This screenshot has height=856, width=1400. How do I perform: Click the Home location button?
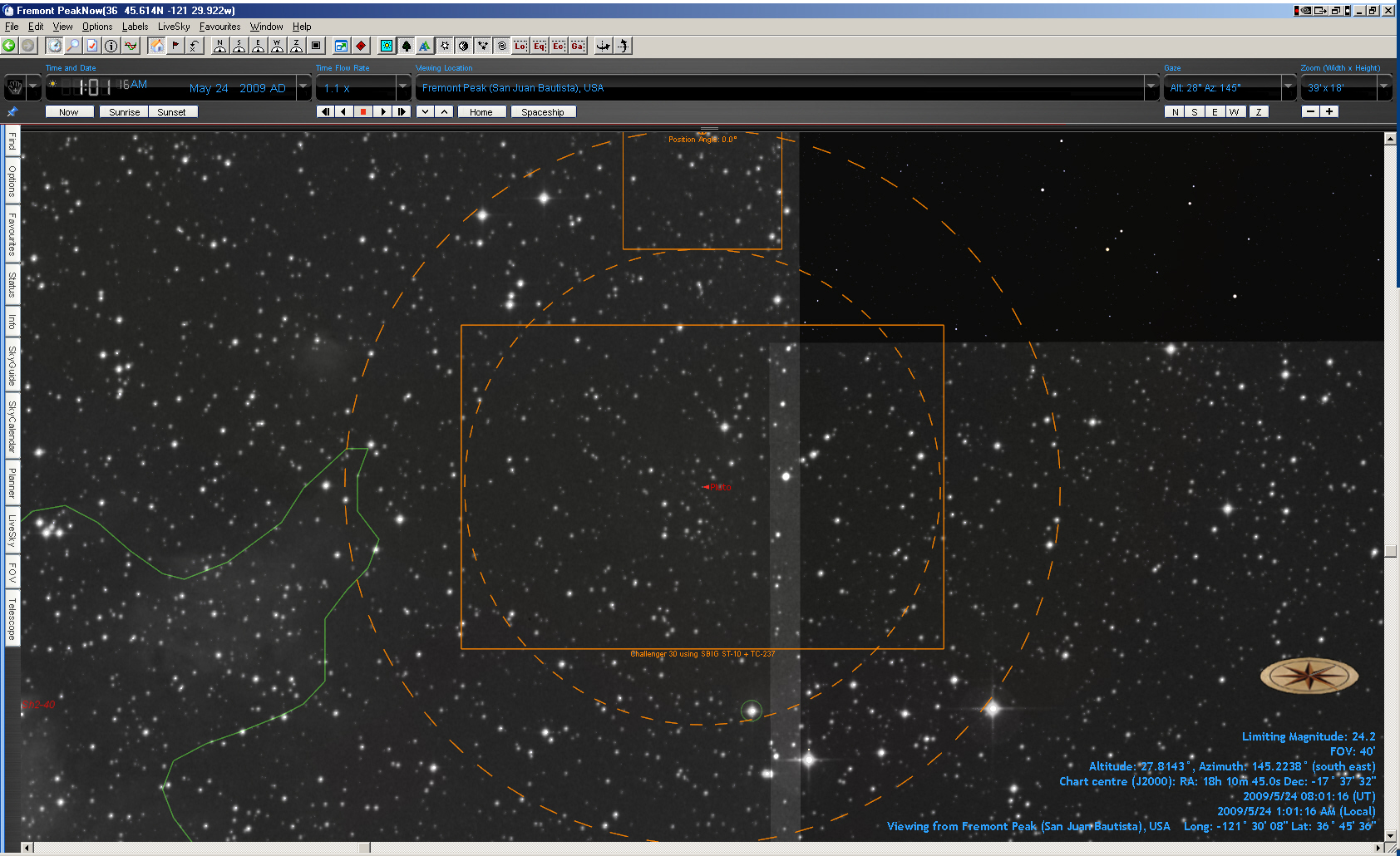tap(481, 111)
